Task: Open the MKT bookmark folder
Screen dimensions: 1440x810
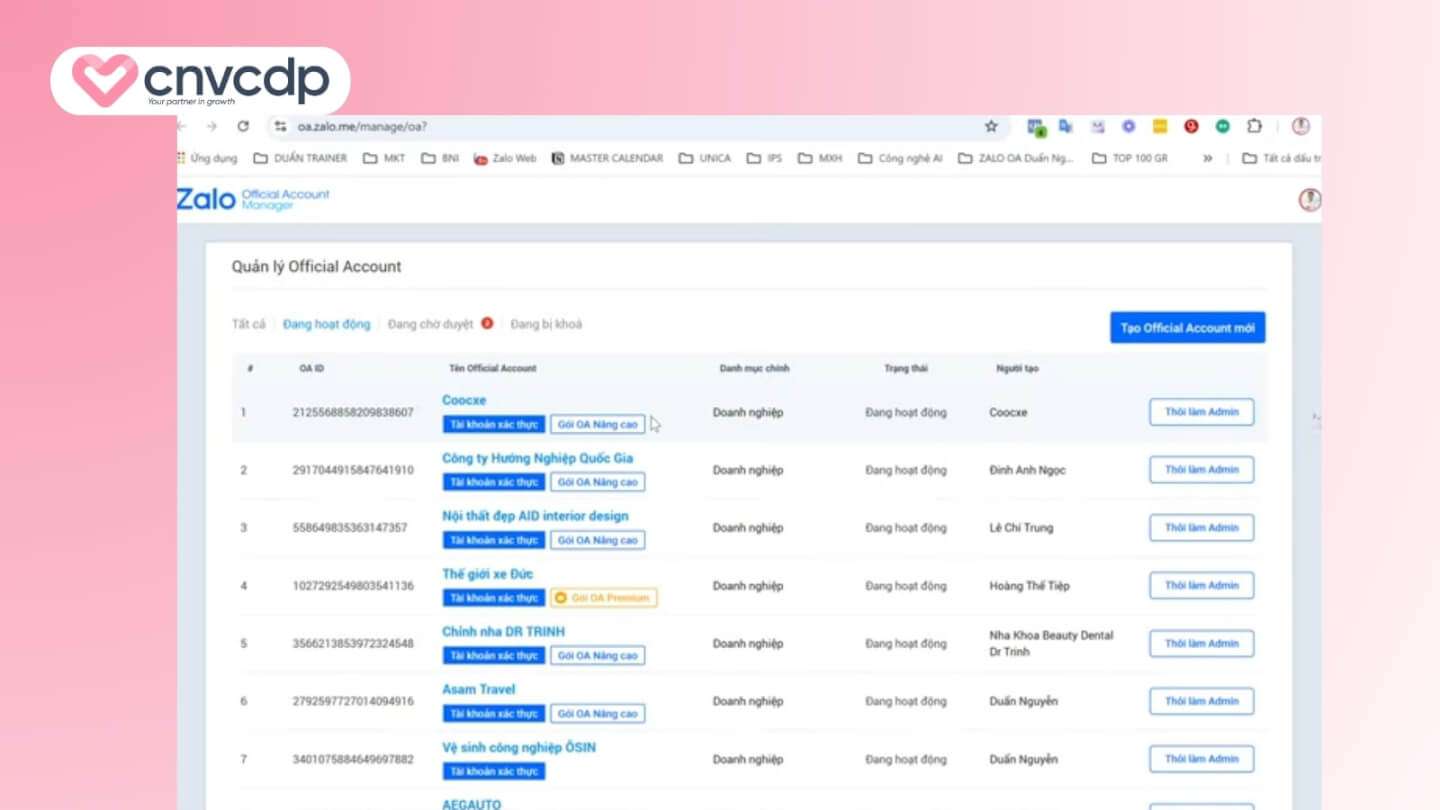Action: (x=384, y=158)
